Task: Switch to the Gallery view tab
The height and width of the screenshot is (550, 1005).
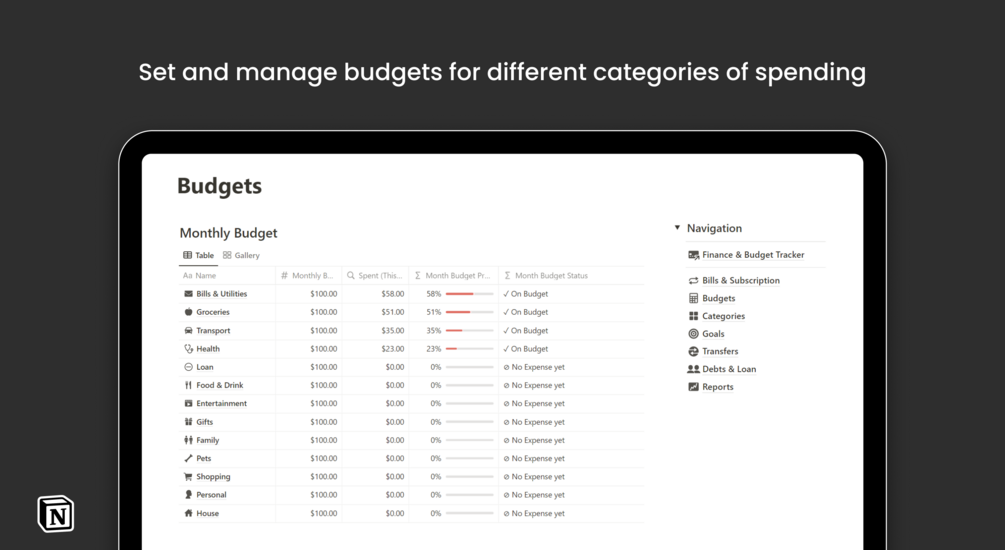Action: [241, 255]
